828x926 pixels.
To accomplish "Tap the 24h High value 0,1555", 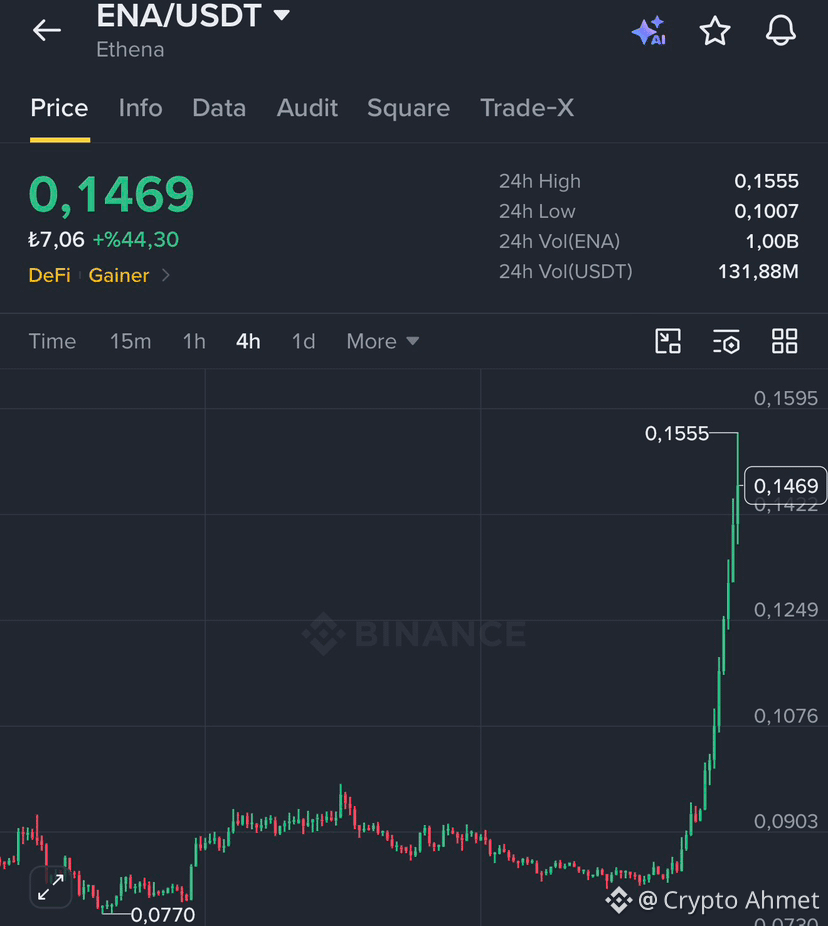I will [x=766, y=181].
